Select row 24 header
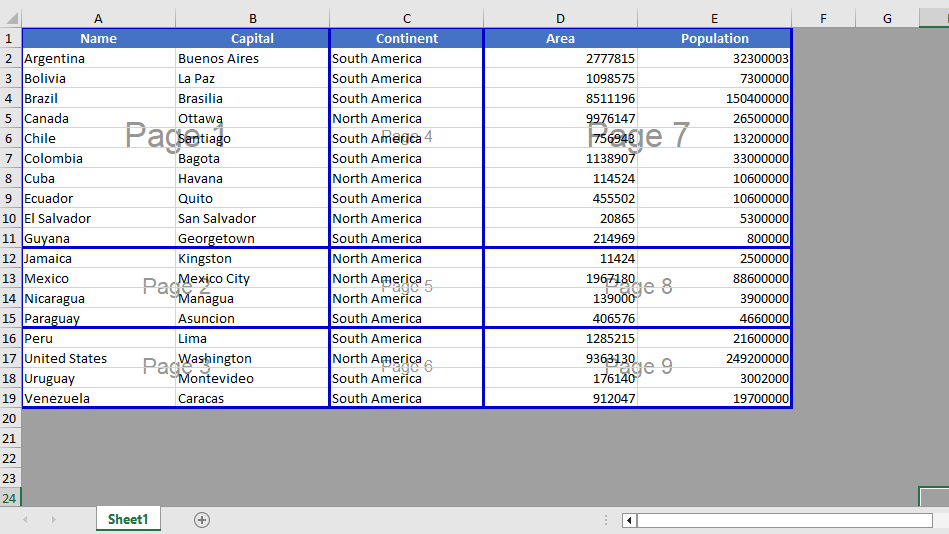The width and height of the screenshot is (949, 534). point(10,498)
